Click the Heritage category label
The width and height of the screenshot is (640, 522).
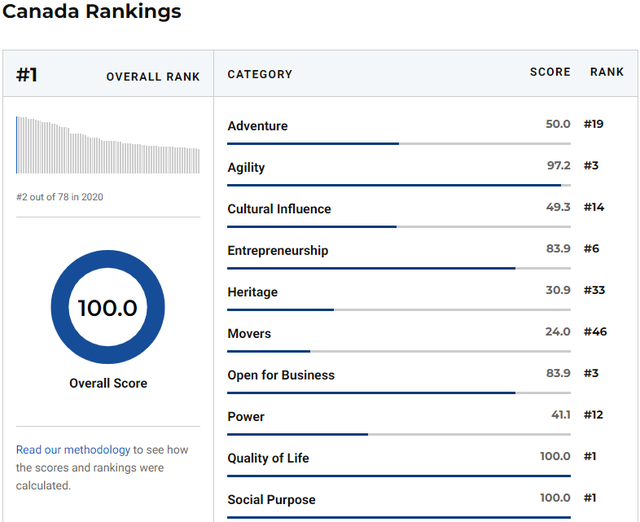point(253,292)
